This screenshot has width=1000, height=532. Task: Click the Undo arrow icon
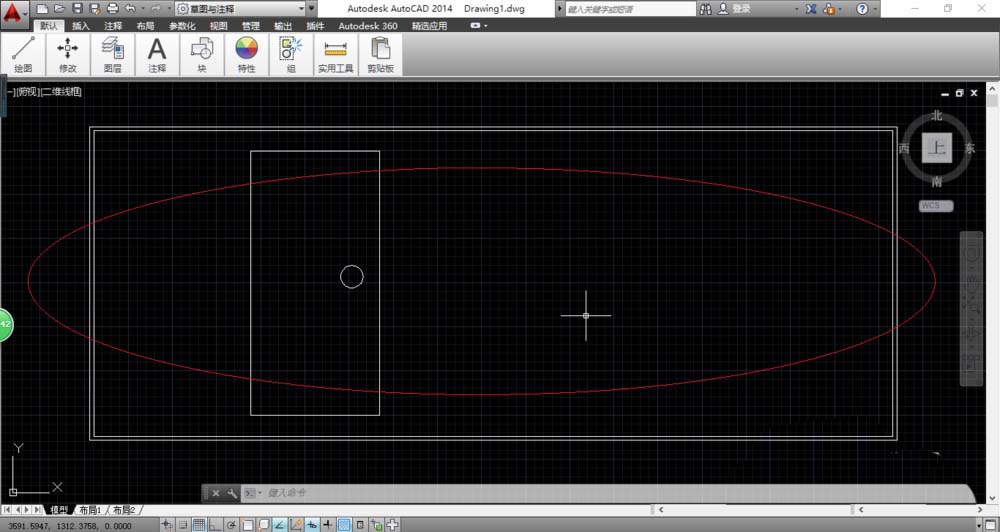point(131,9)
